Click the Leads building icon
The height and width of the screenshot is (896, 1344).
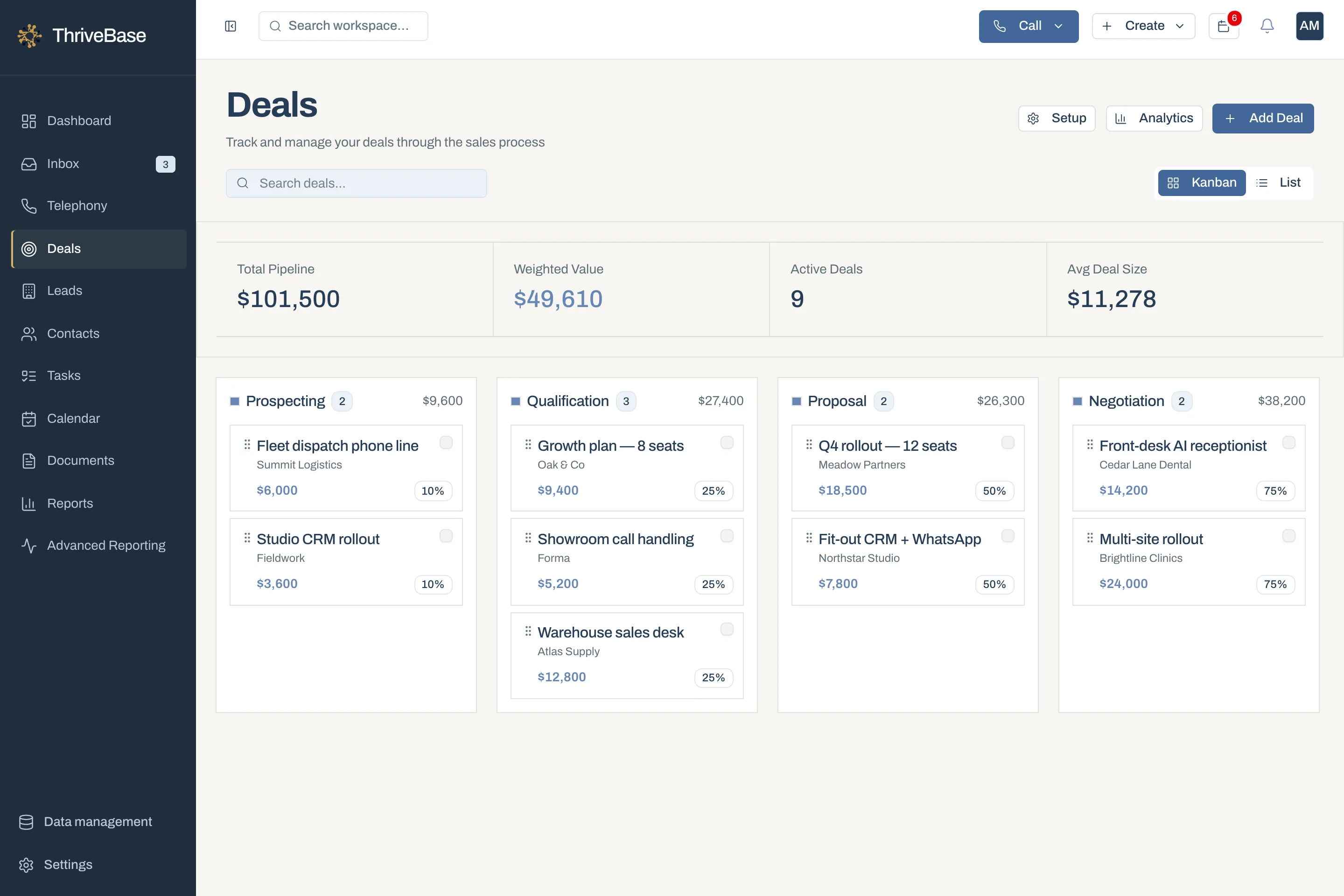click(x=28, y=291)
